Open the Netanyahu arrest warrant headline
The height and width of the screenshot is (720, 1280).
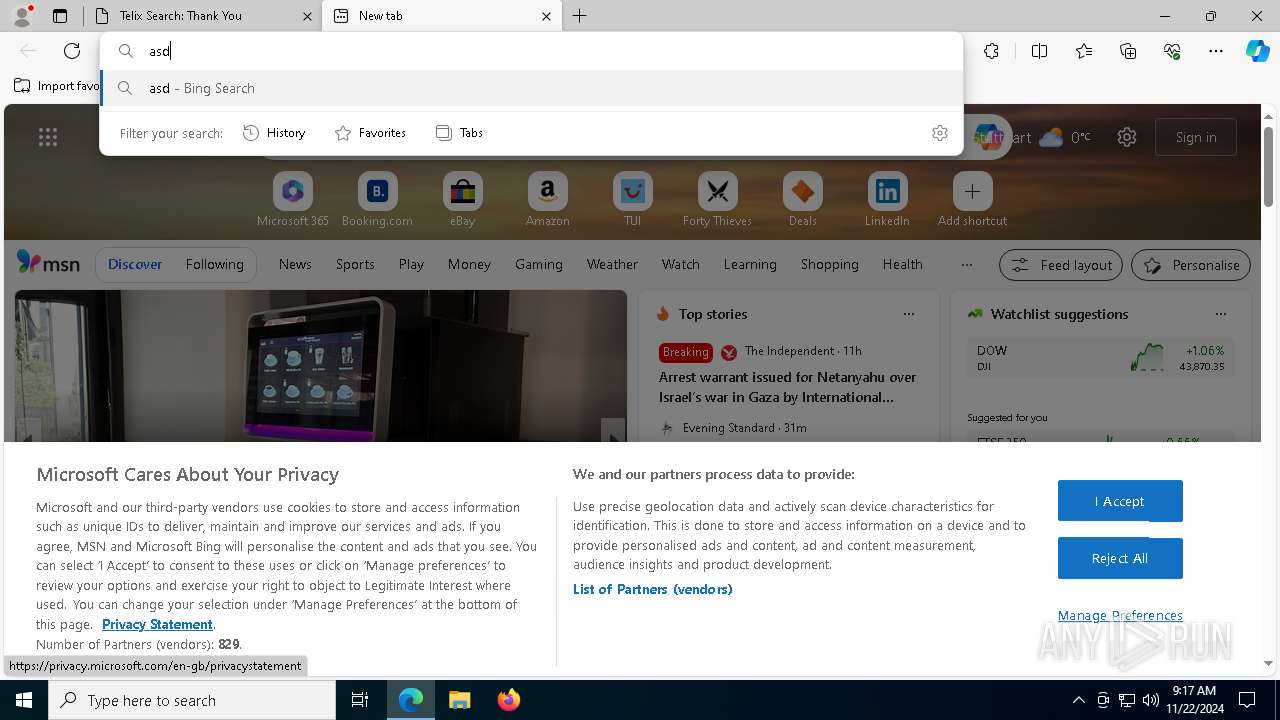pyautogui.click(x=788, y=387)
